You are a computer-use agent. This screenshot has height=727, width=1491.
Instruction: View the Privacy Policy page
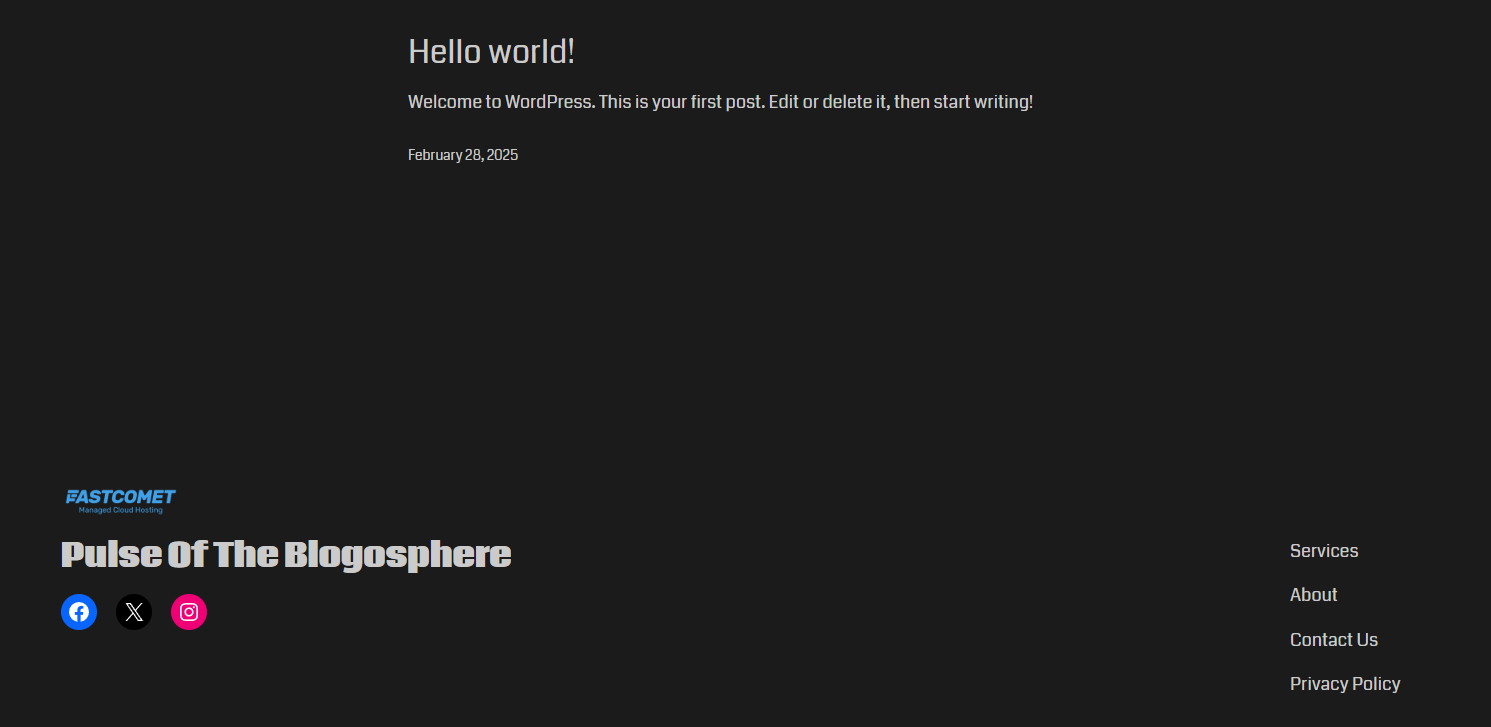tap(1344, 684)
